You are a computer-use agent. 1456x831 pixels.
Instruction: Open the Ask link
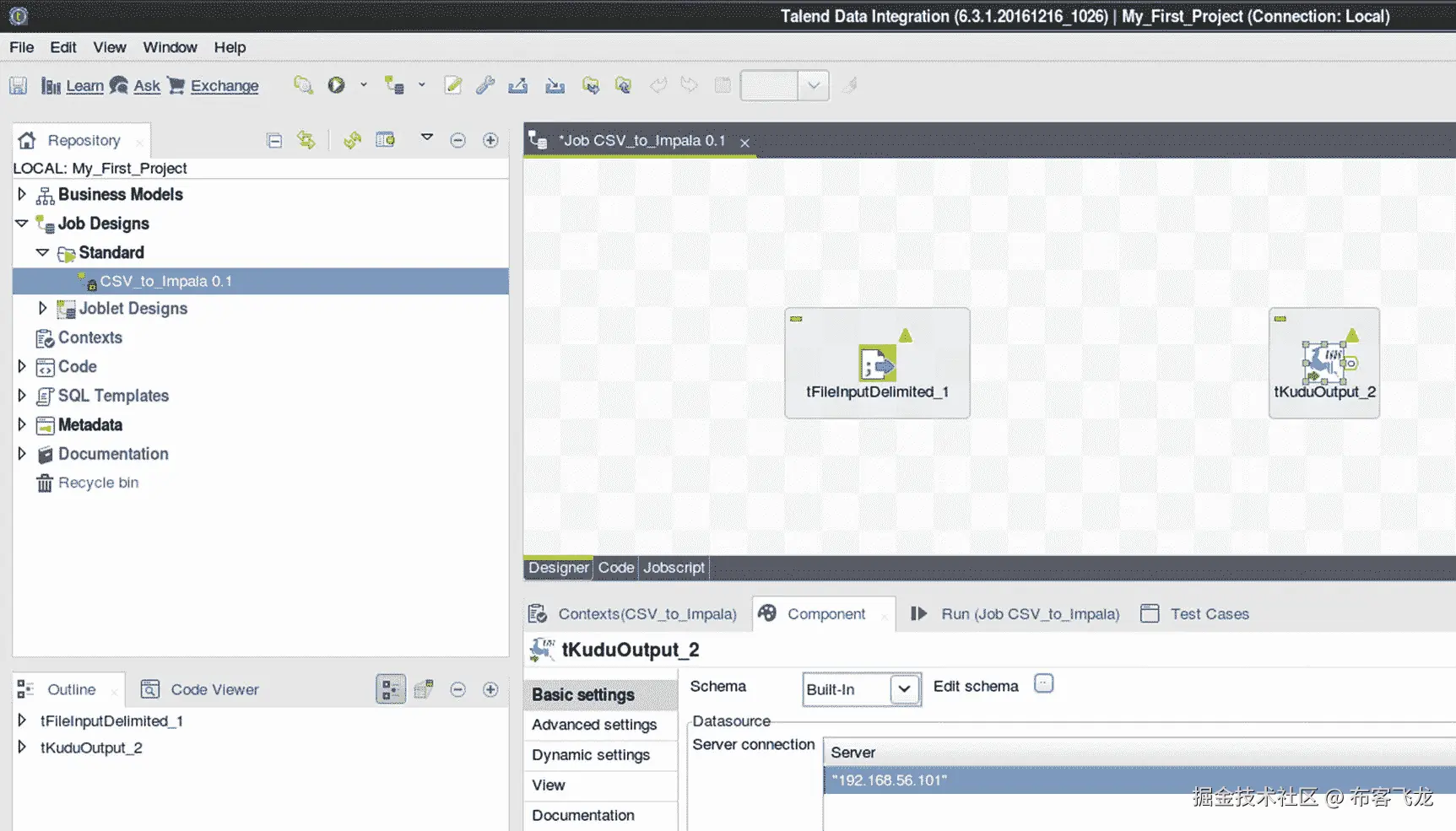(147, 85)
